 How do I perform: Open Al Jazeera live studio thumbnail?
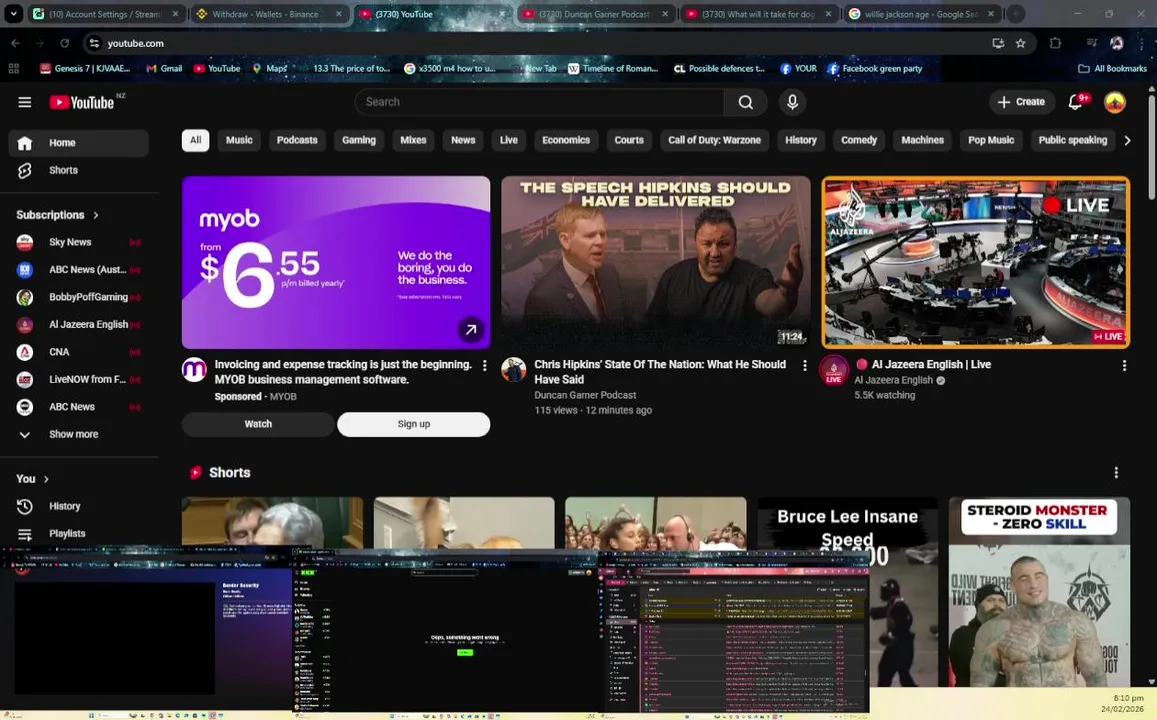975,262
